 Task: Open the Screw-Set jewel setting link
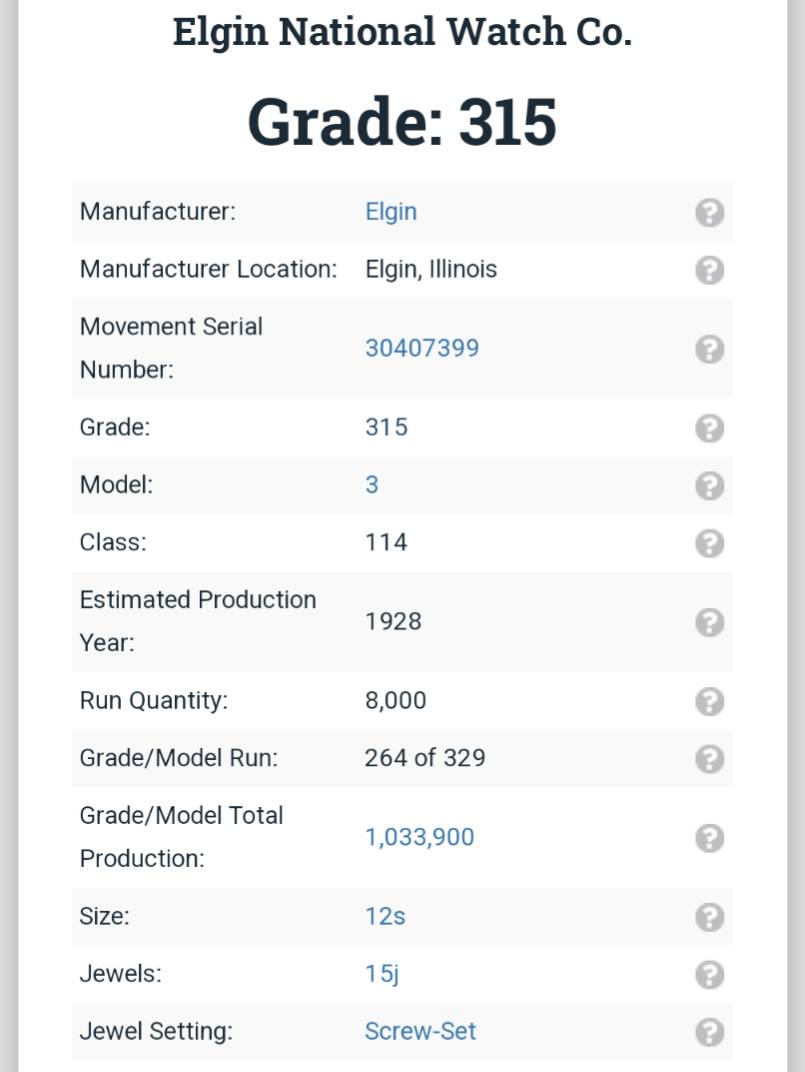click(x=420, y=1031)
